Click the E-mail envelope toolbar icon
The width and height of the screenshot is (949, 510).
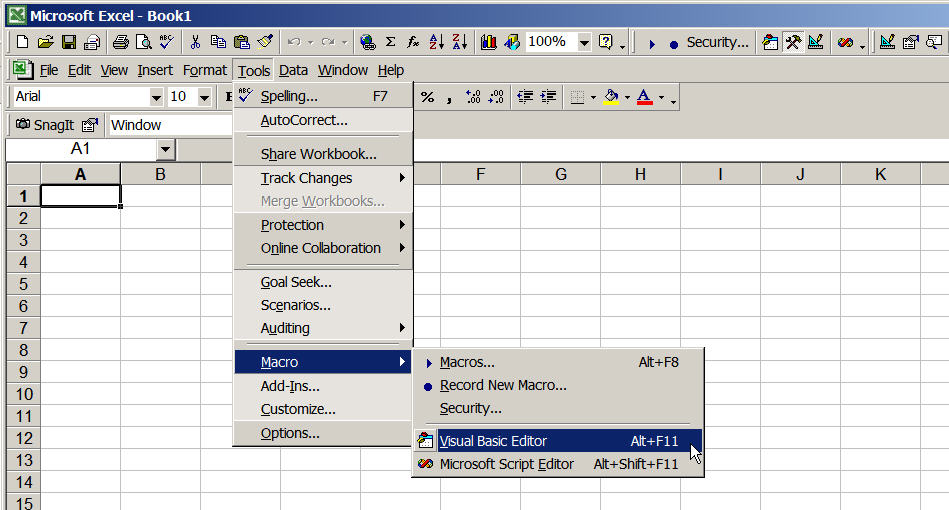[92, 42]
